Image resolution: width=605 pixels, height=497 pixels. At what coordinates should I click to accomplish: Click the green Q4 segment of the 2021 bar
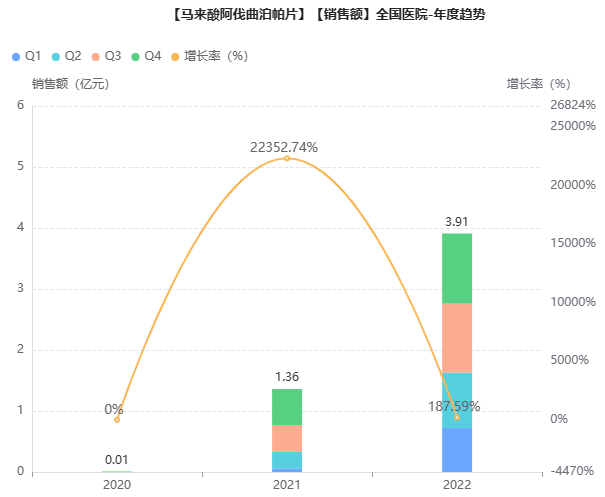click(x=287, y=407)
